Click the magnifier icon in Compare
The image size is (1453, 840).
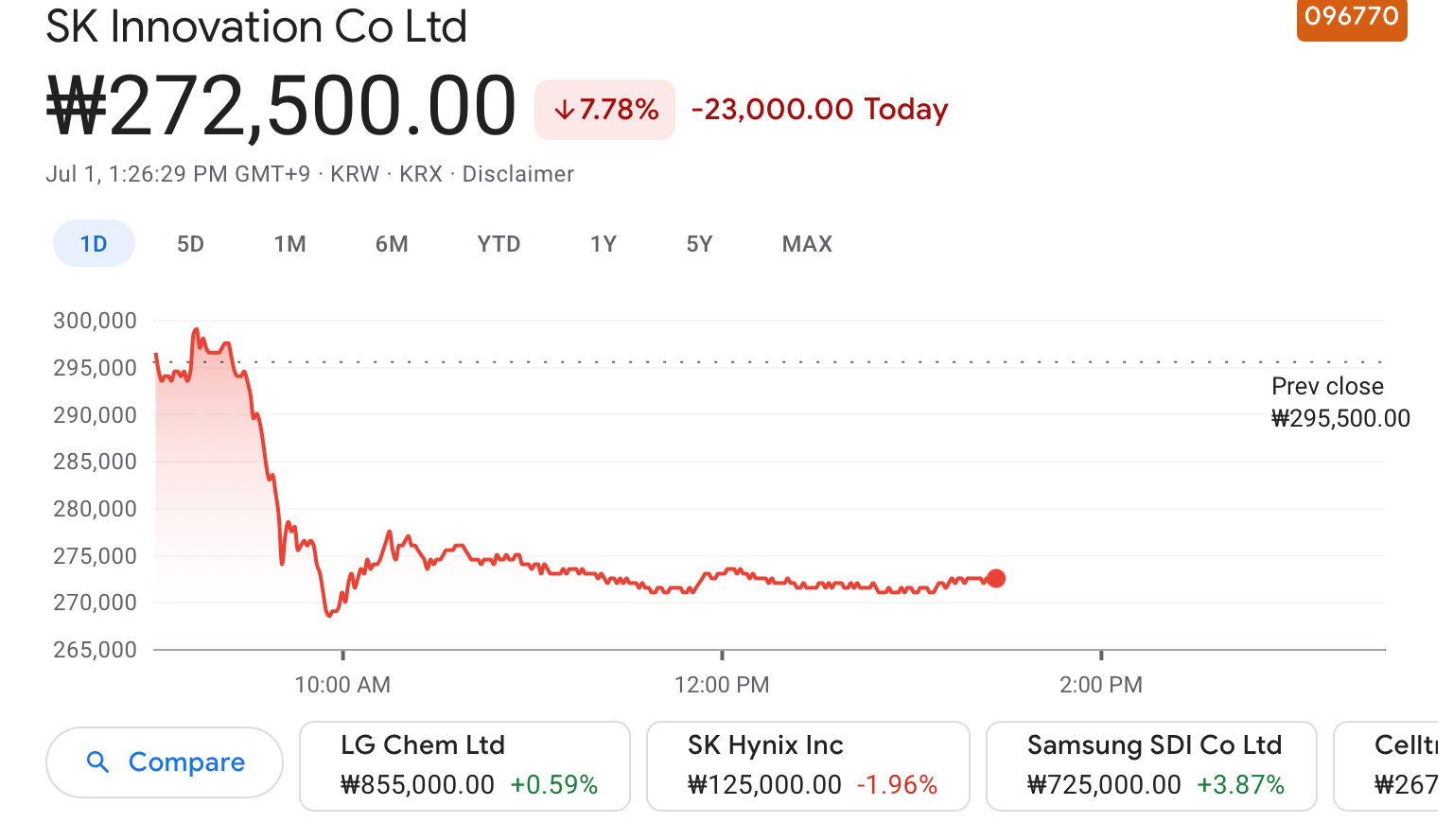tap(97, 761)
